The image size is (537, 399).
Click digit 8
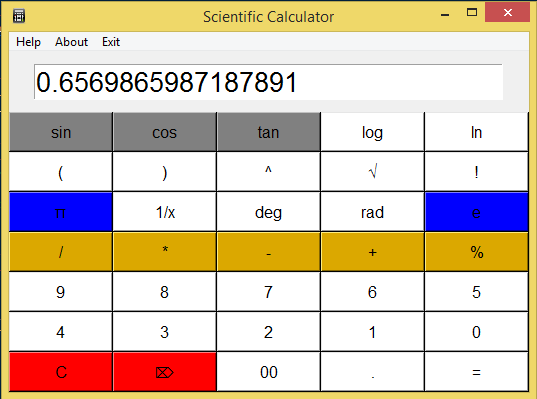pyautogui.click(x=164, y=292)
